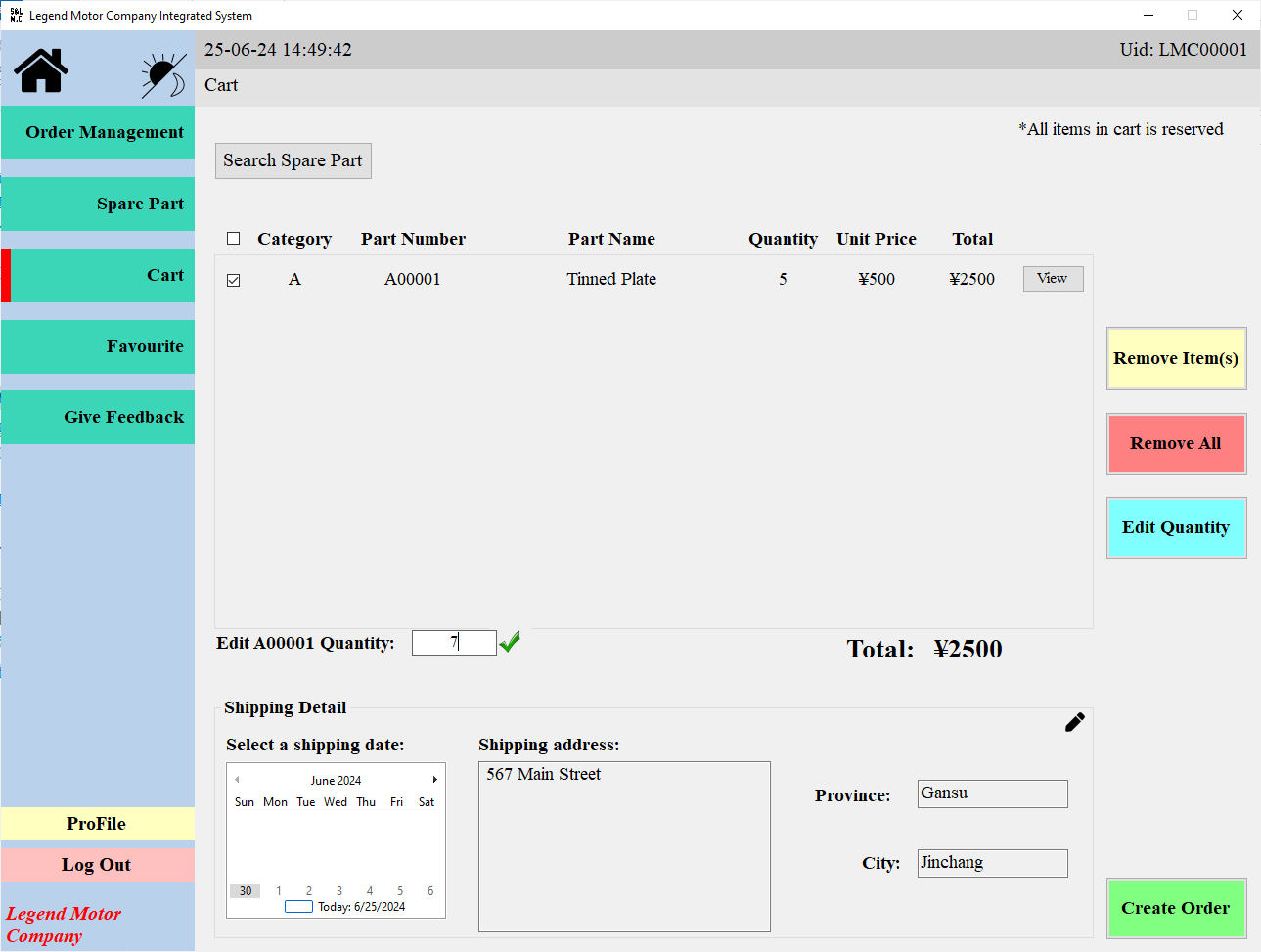1261x952 pixels.
Task: Click the Province text field
Action: click(992, 793)
